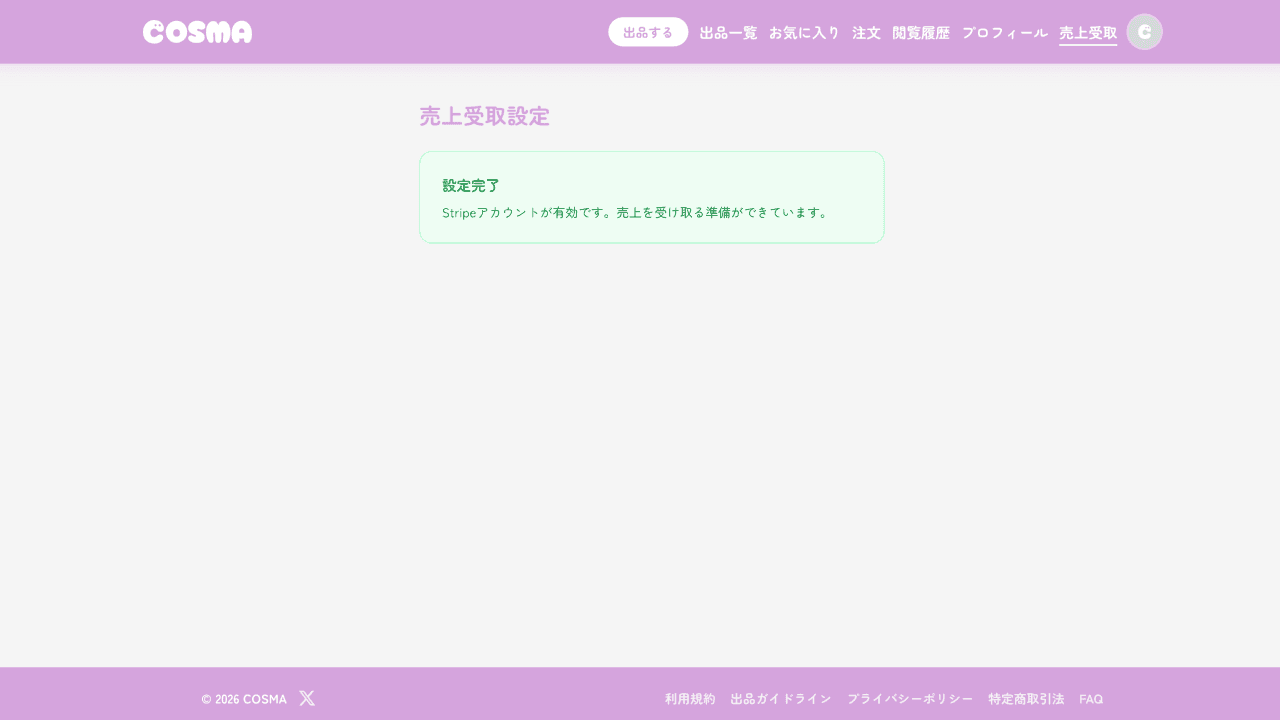Click the COSMA logo in the header
The image size is (1280, 720).
click(197, 31)
